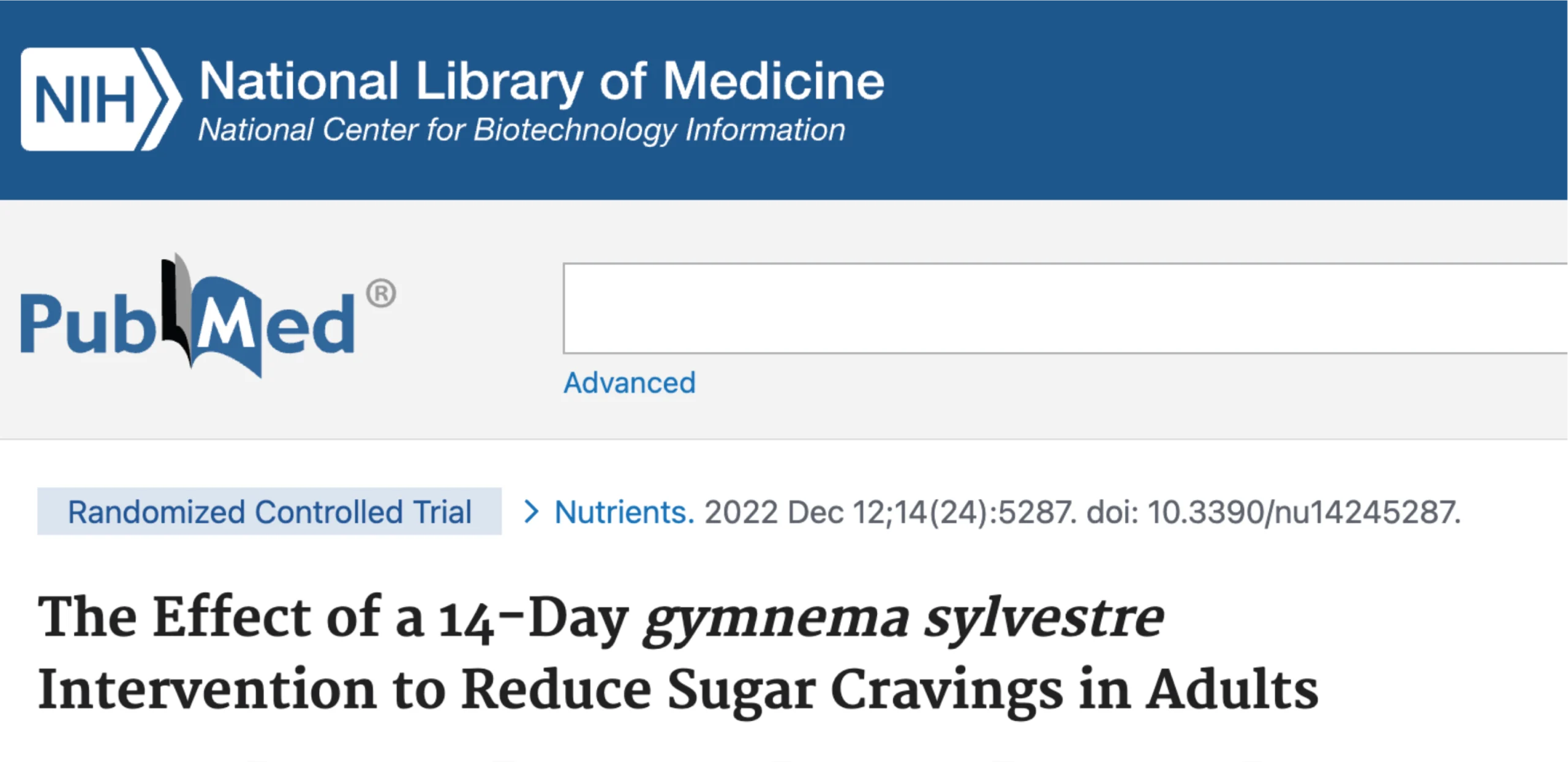Click the empty blue NIH header banner area
The height and width of the screenshot is (762, 1568).
1225,98
